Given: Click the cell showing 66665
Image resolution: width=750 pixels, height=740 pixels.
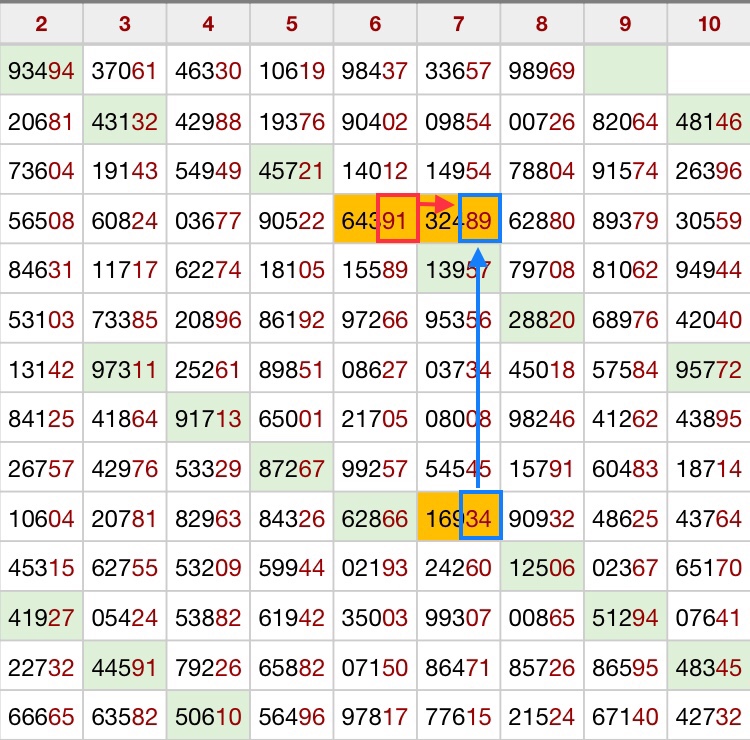Looking at the screenshot, I should click(41, 715).
